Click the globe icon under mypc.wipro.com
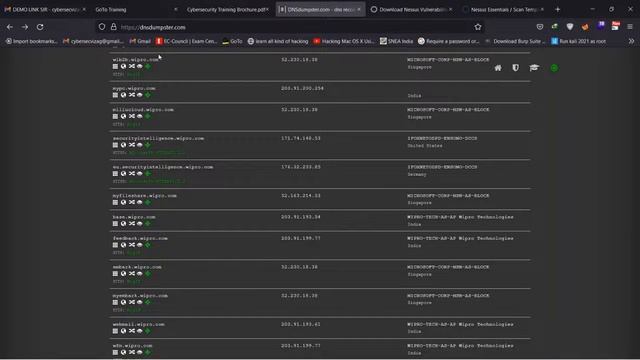The image size is (640, 360). pyautogui.click(x=123, y=95)
